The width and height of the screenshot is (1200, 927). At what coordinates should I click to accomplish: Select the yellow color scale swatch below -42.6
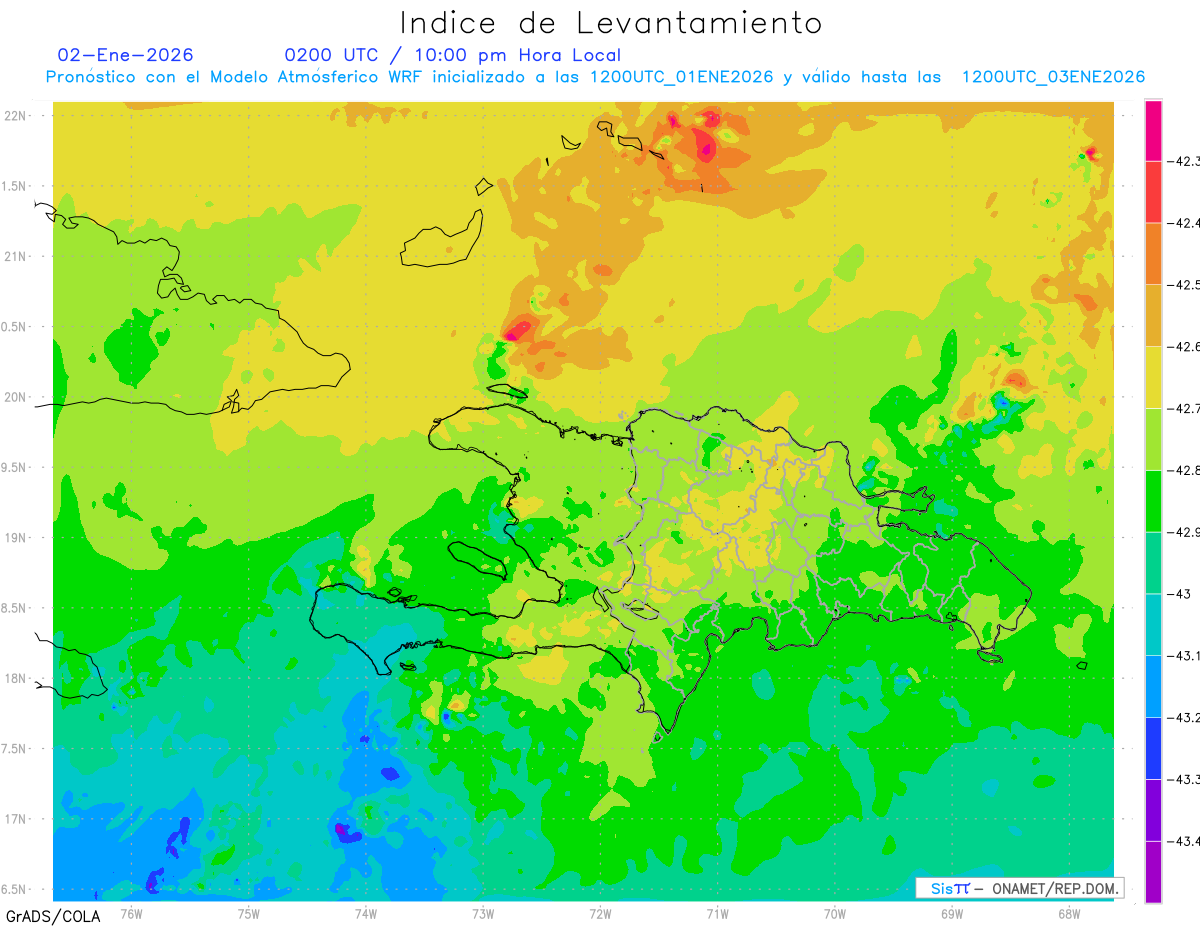coord(1153,377)
